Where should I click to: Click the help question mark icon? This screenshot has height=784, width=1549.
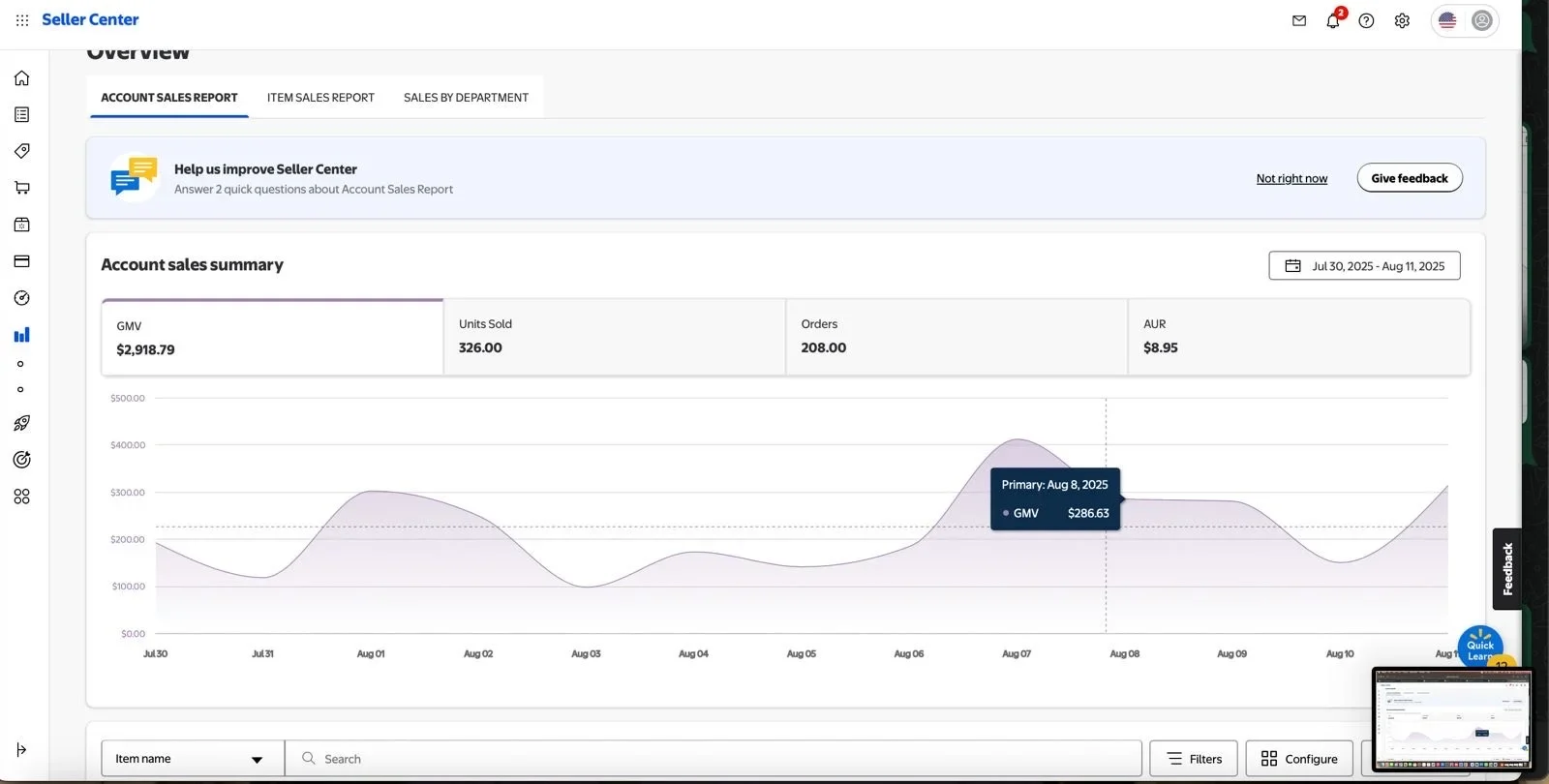coord(1366,20)
